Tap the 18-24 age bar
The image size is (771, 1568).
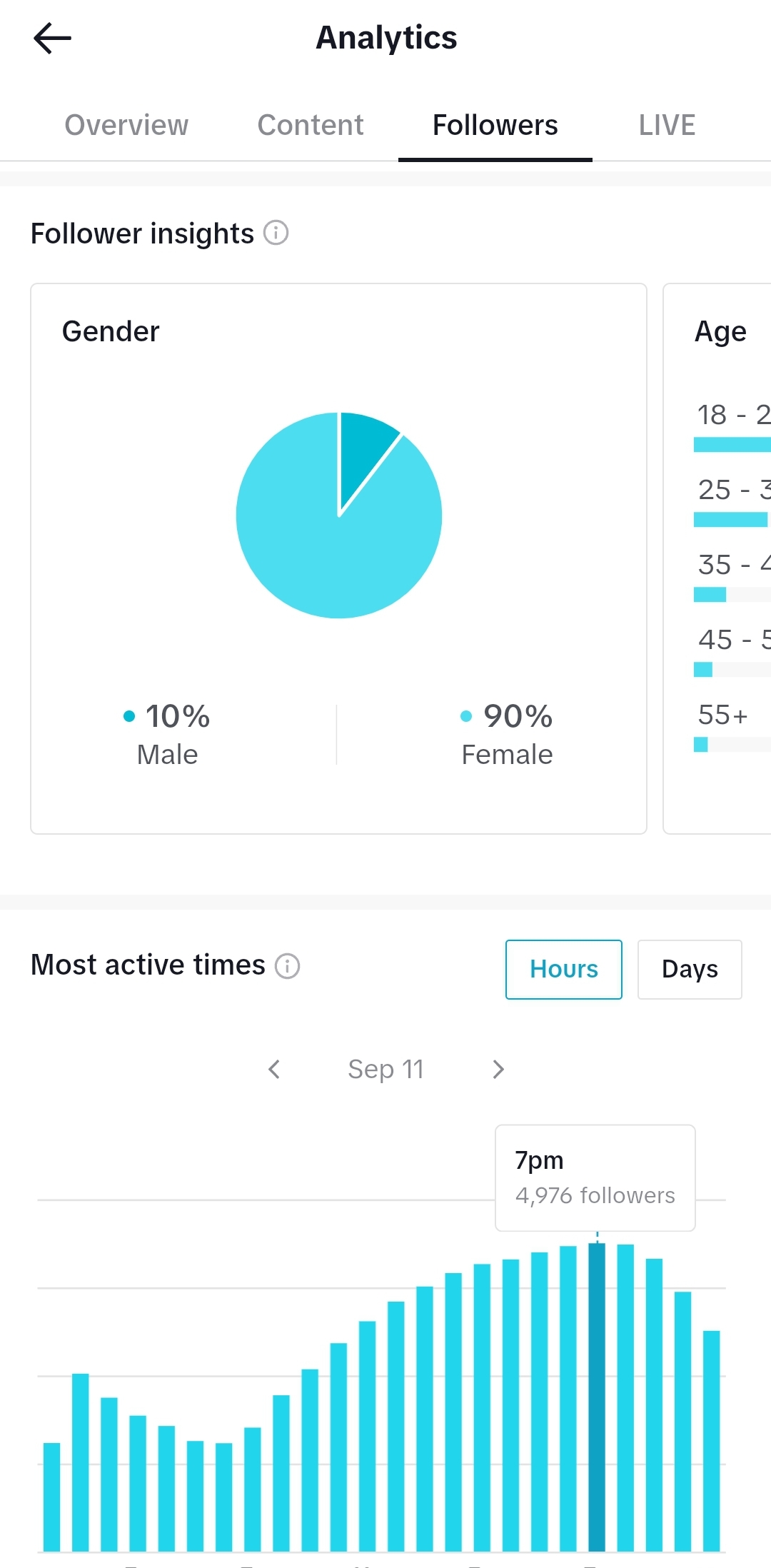click(732, 445)
